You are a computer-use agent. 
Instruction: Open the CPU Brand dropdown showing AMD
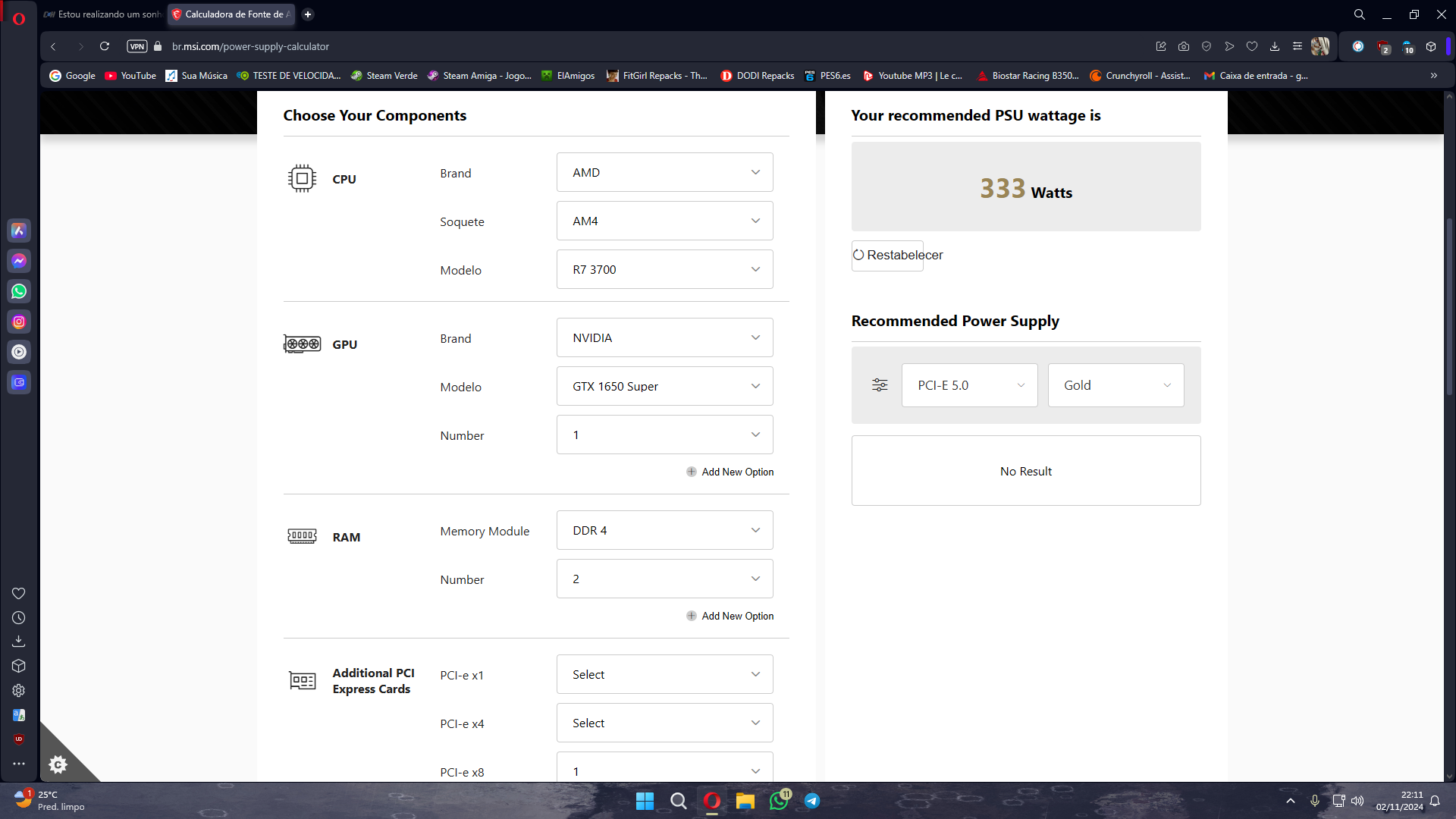point(665,172)
